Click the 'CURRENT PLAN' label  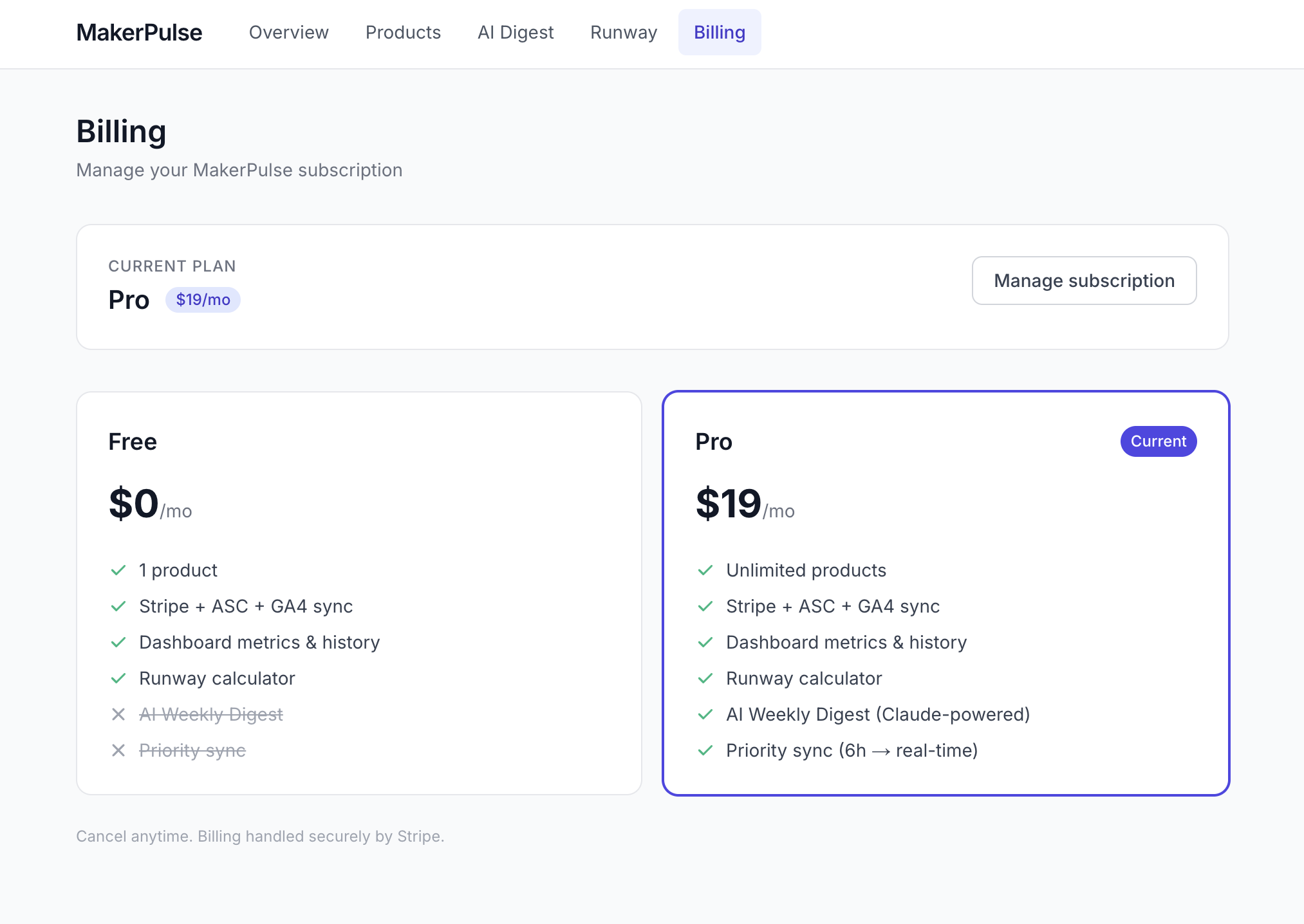pyautogui.click(x=172, y=266)
